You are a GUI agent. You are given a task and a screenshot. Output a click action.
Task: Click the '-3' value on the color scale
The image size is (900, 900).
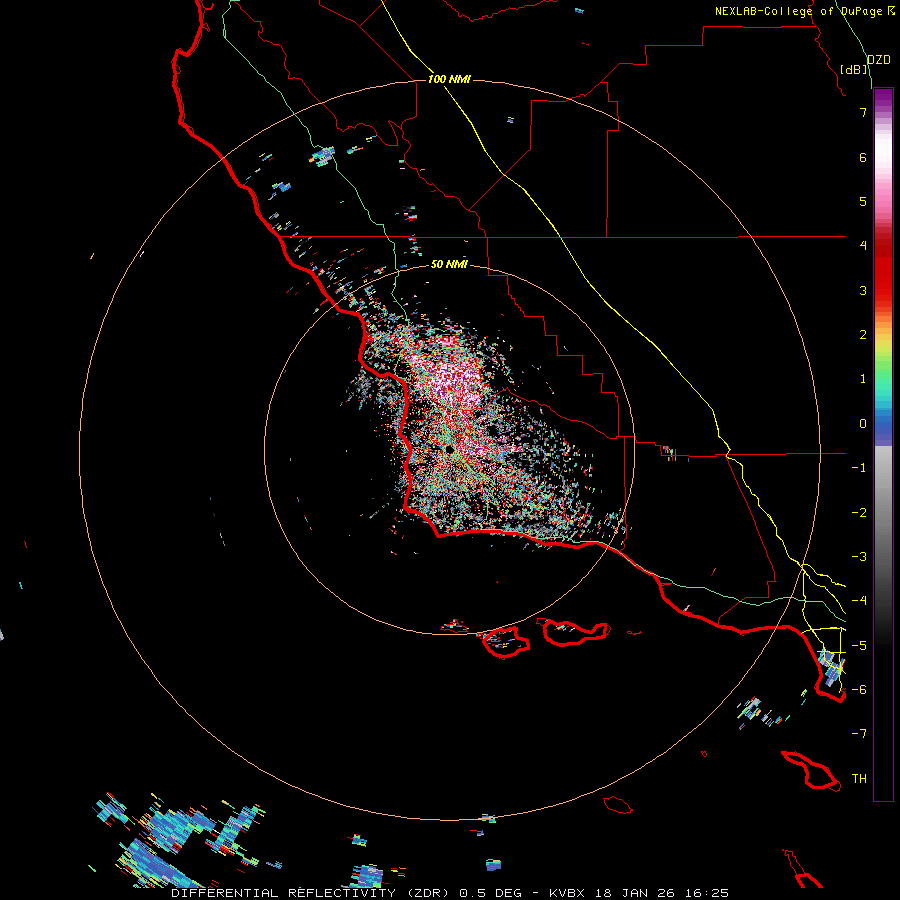(859, 557)
